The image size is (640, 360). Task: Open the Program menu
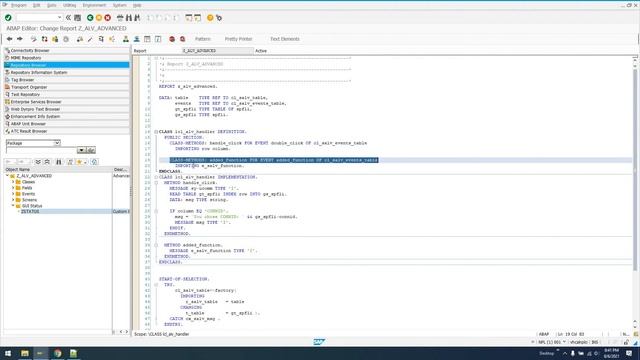[x=18, y=5]
